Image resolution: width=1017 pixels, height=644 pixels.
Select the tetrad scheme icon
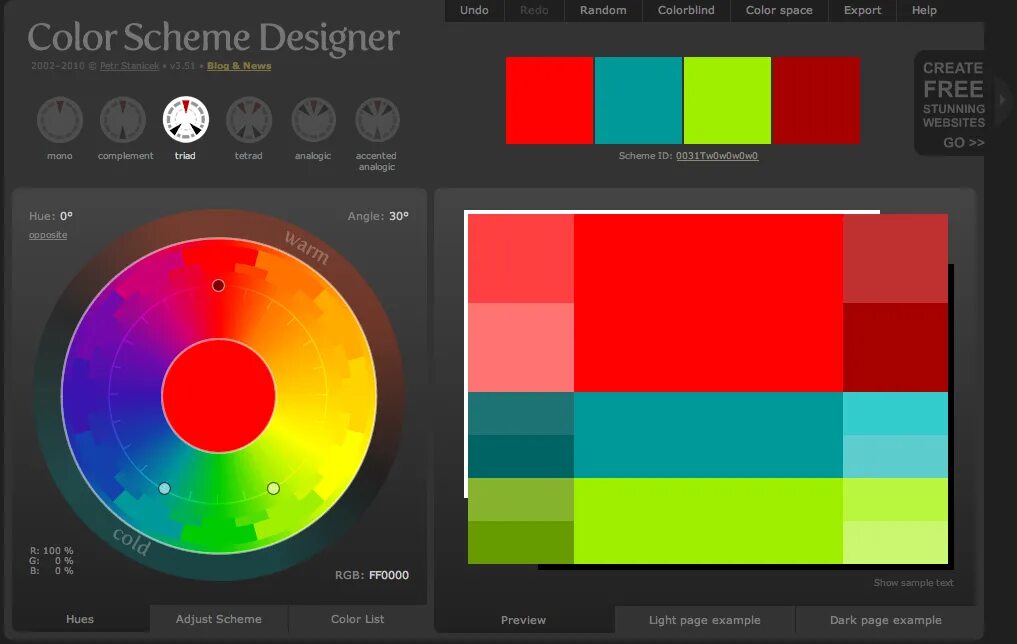(x=249, y=120)
